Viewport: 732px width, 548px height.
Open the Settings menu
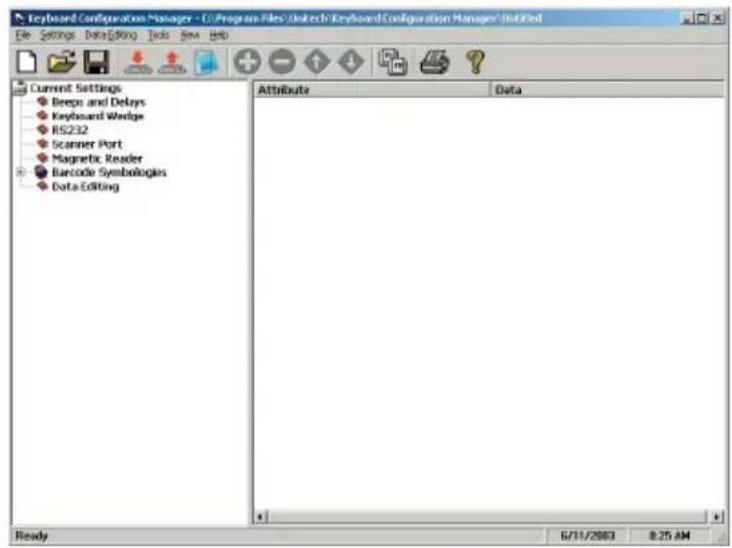coord(57,35)
